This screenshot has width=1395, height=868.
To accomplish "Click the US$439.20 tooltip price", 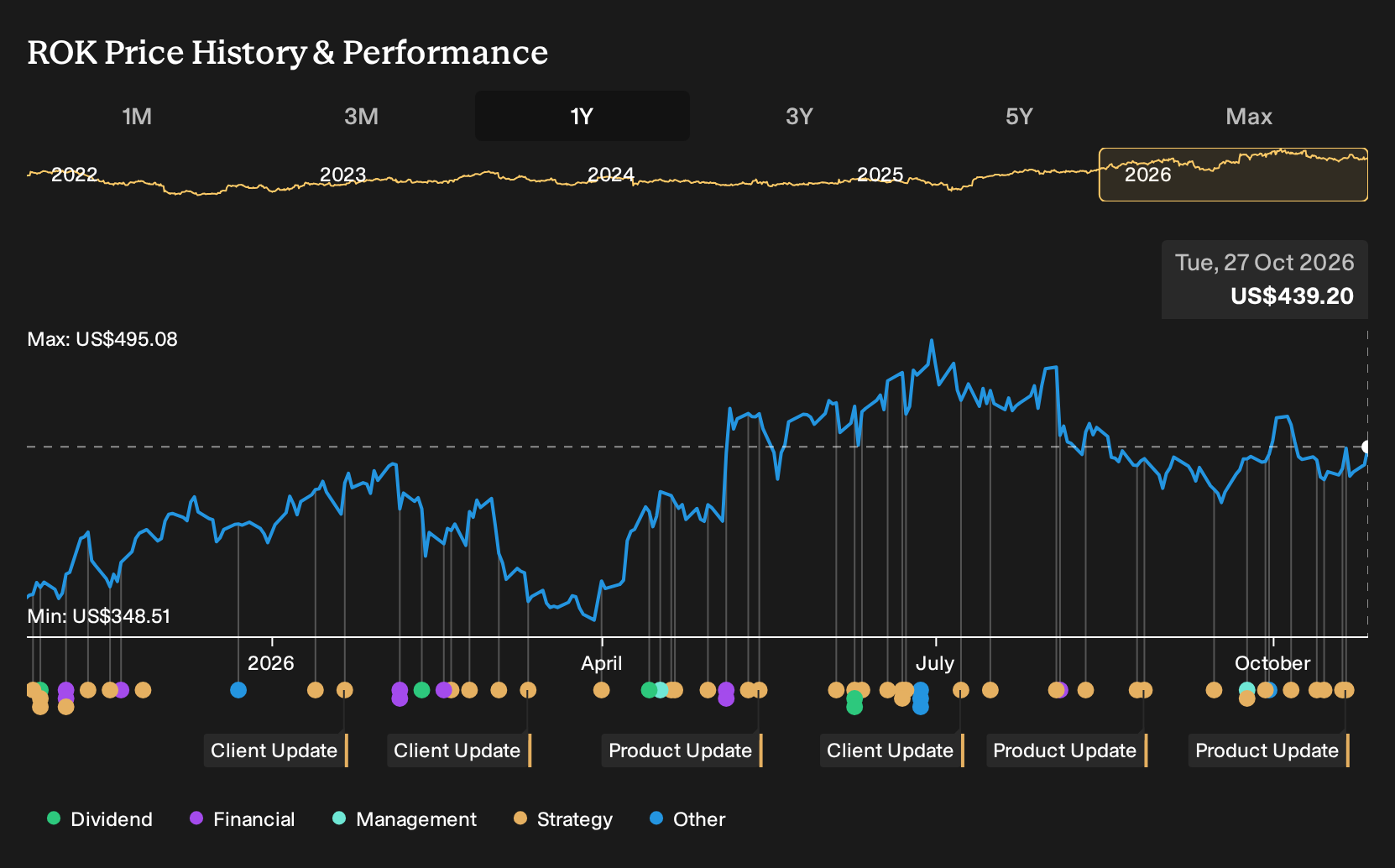I will 1292,296.
